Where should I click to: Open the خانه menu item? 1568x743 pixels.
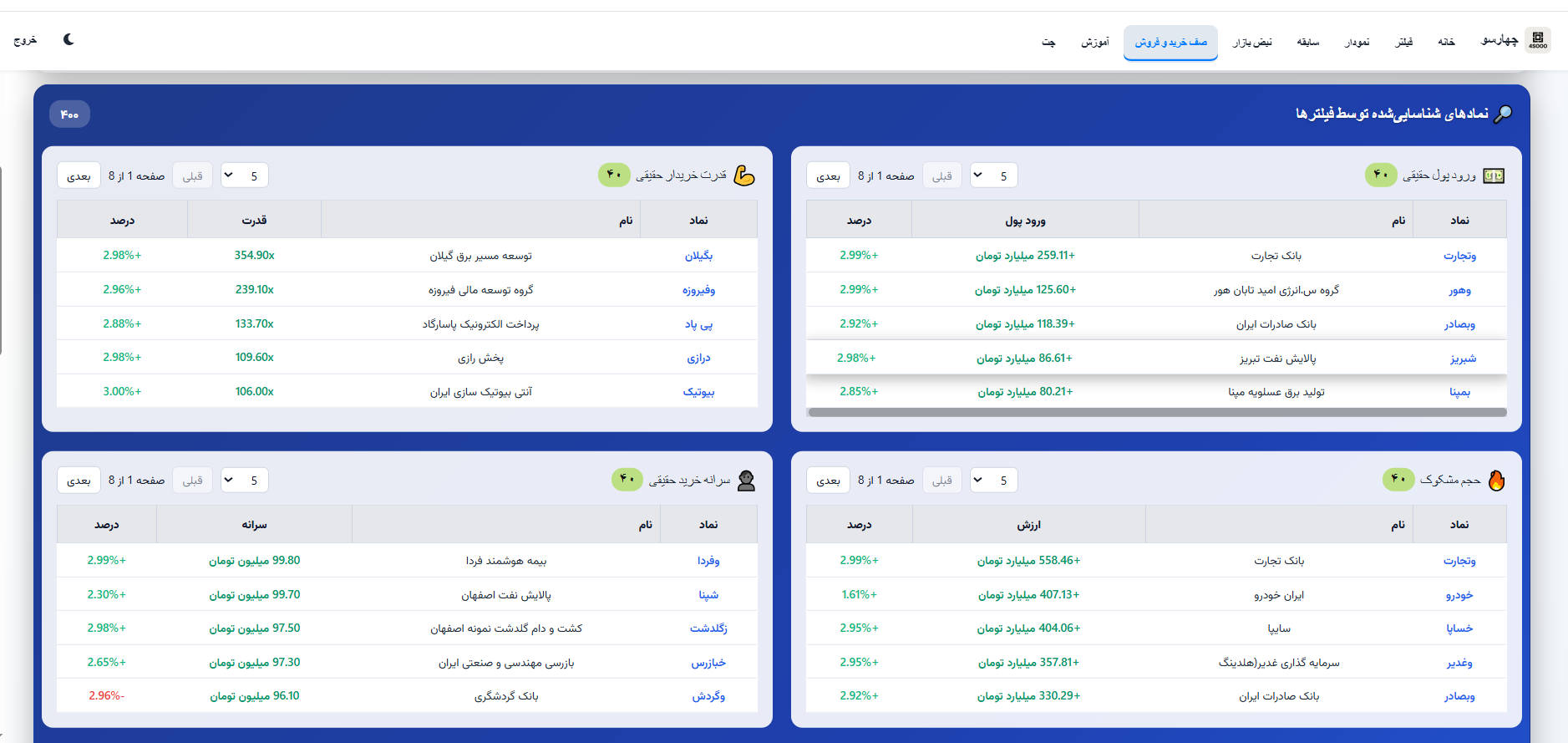[1446, 42]
